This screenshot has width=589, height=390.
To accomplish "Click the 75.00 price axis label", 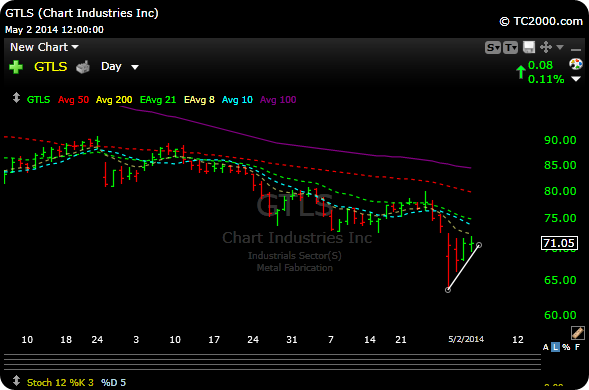I will [x=560, y=218].
